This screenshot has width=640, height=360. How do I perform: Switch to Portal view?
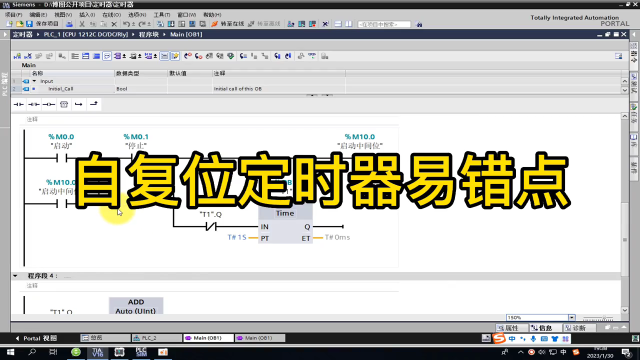point(36,338)
